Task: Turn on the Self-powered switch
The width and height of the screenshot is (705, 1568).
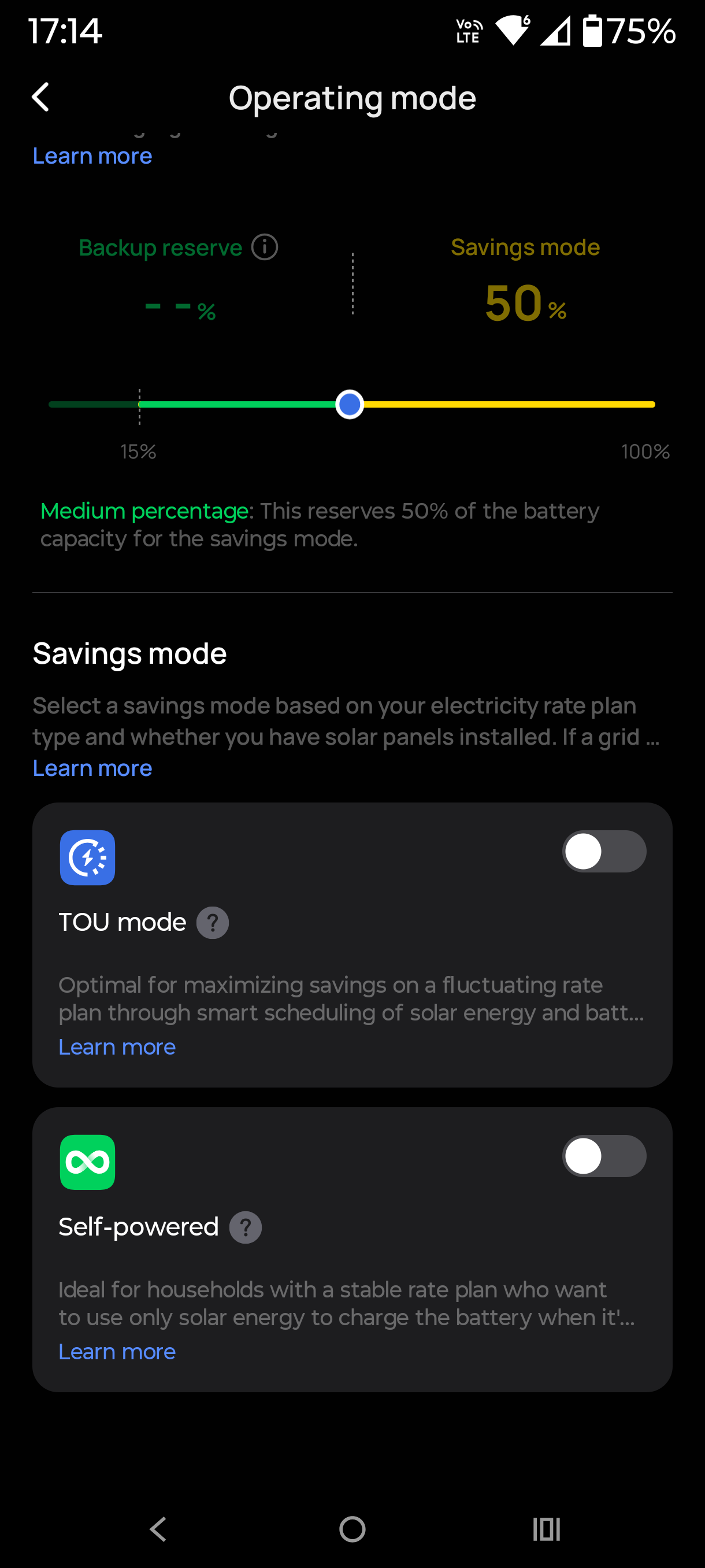Action: 603,1156
